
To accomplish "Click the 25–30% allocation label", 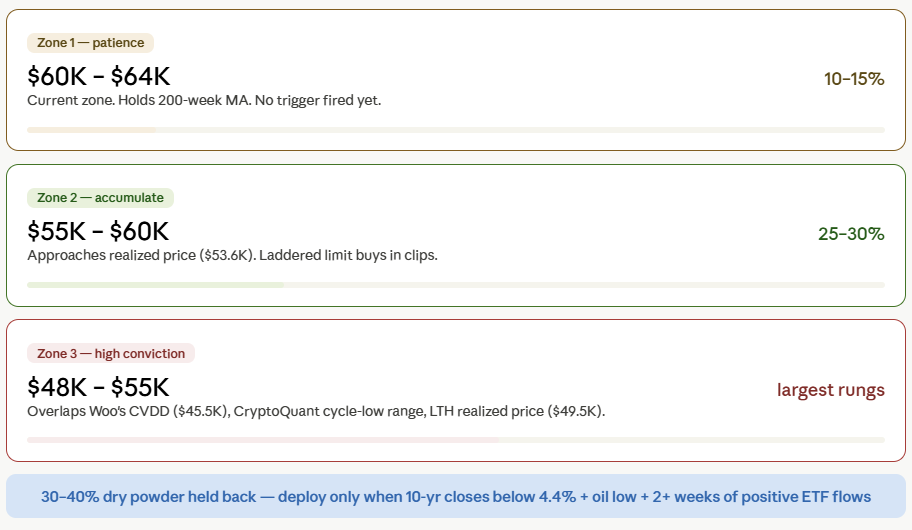I will [851, 234].
